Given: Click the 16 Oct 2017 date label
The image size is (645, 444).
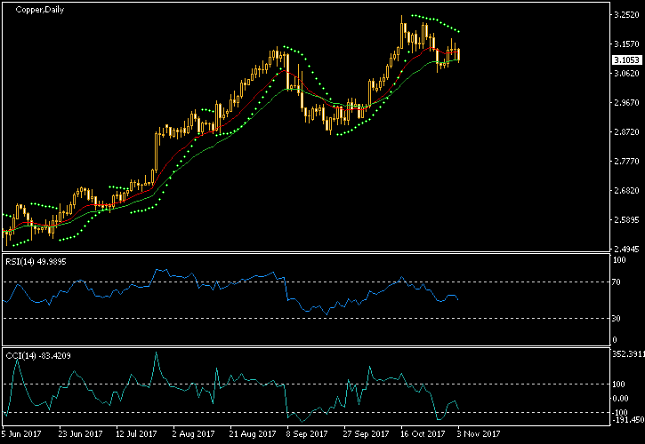Looking at the screenshot, I should point(422,434).
